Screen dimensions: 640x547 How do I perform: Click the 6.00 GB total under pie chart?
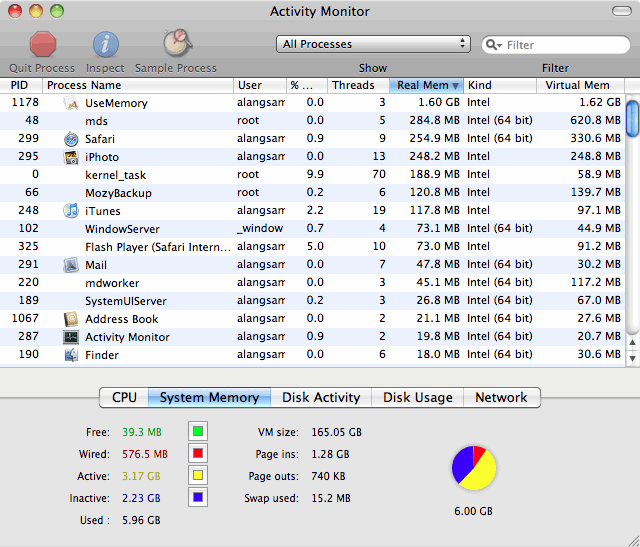(473, 511)
